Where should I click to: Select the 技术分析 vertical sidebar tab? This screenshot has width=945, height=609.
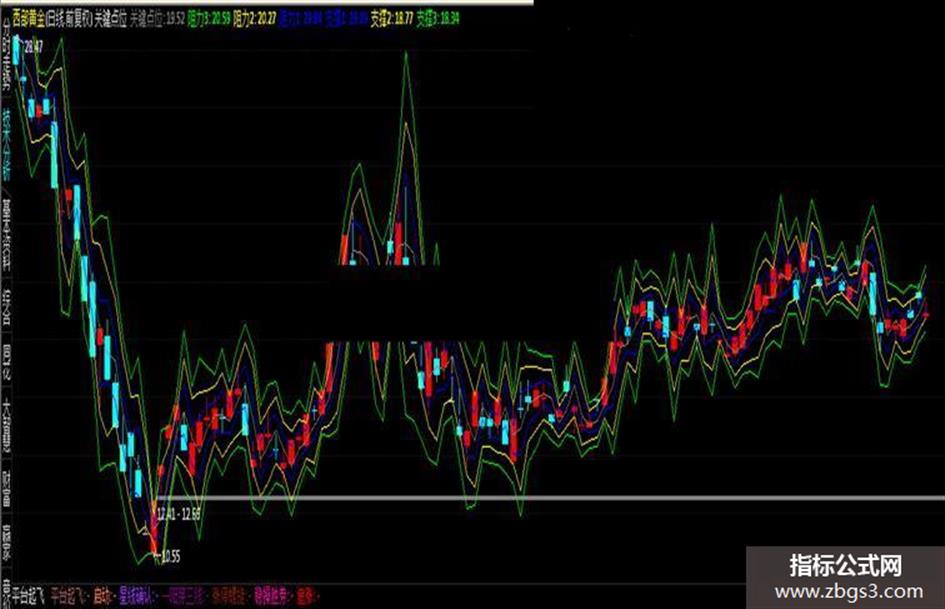(7, 147)
